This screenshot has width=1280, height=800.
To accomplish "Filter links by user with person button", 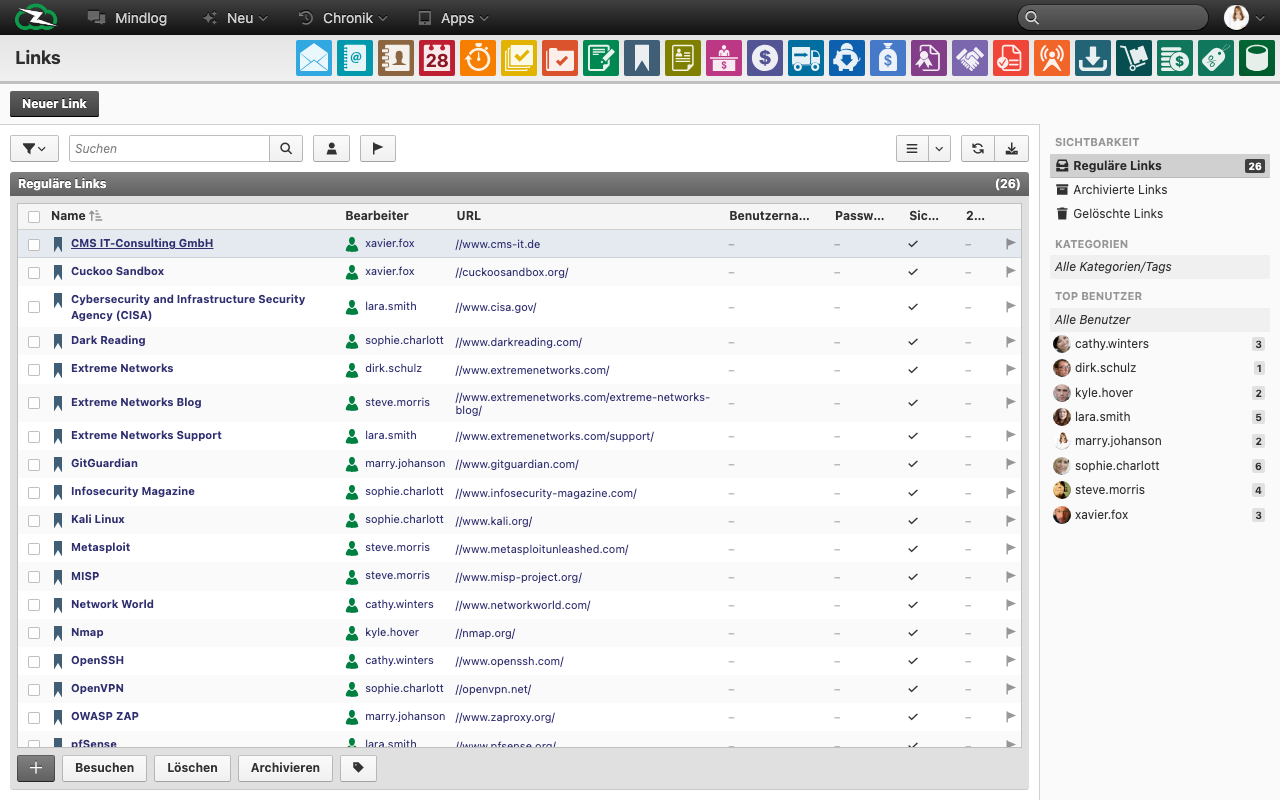I will (331, 148).
